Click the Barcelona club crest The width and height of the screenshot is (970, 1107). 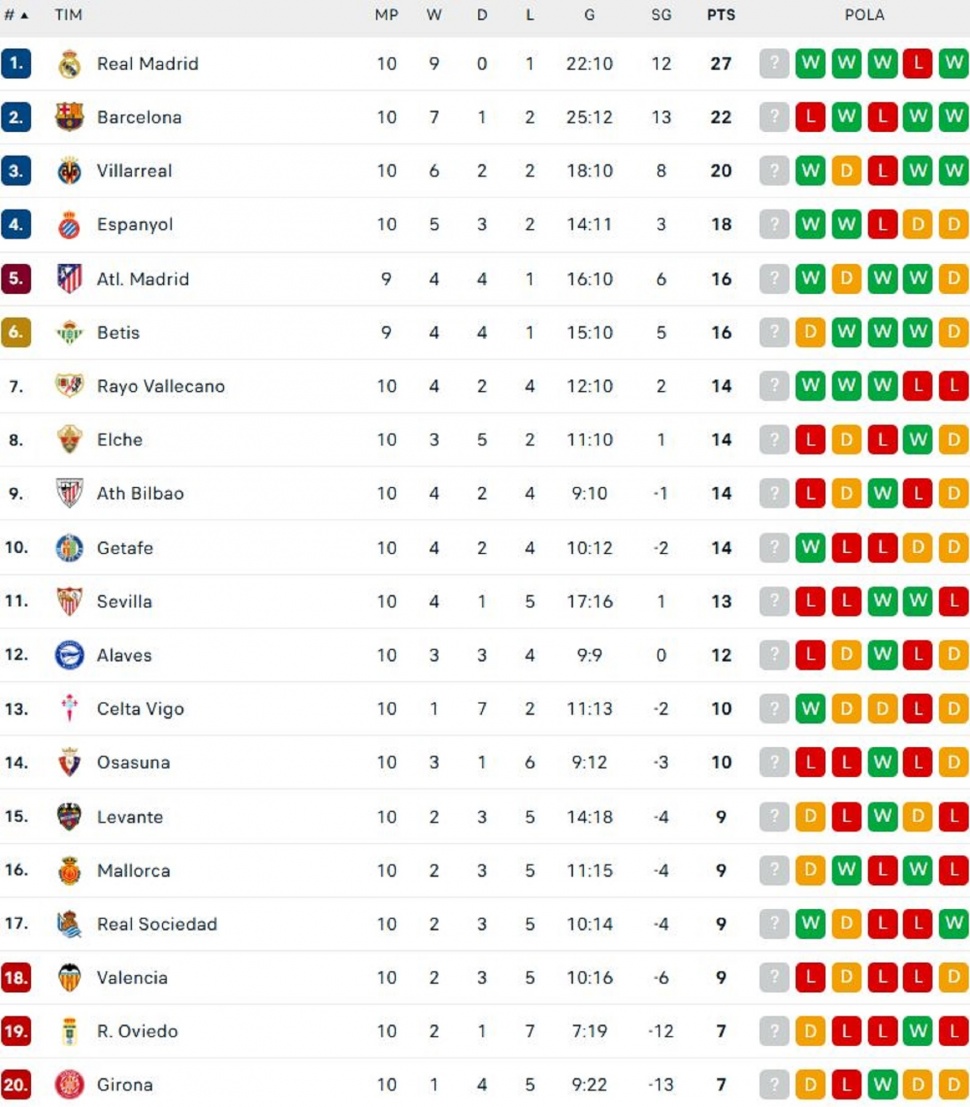(69, 117)
